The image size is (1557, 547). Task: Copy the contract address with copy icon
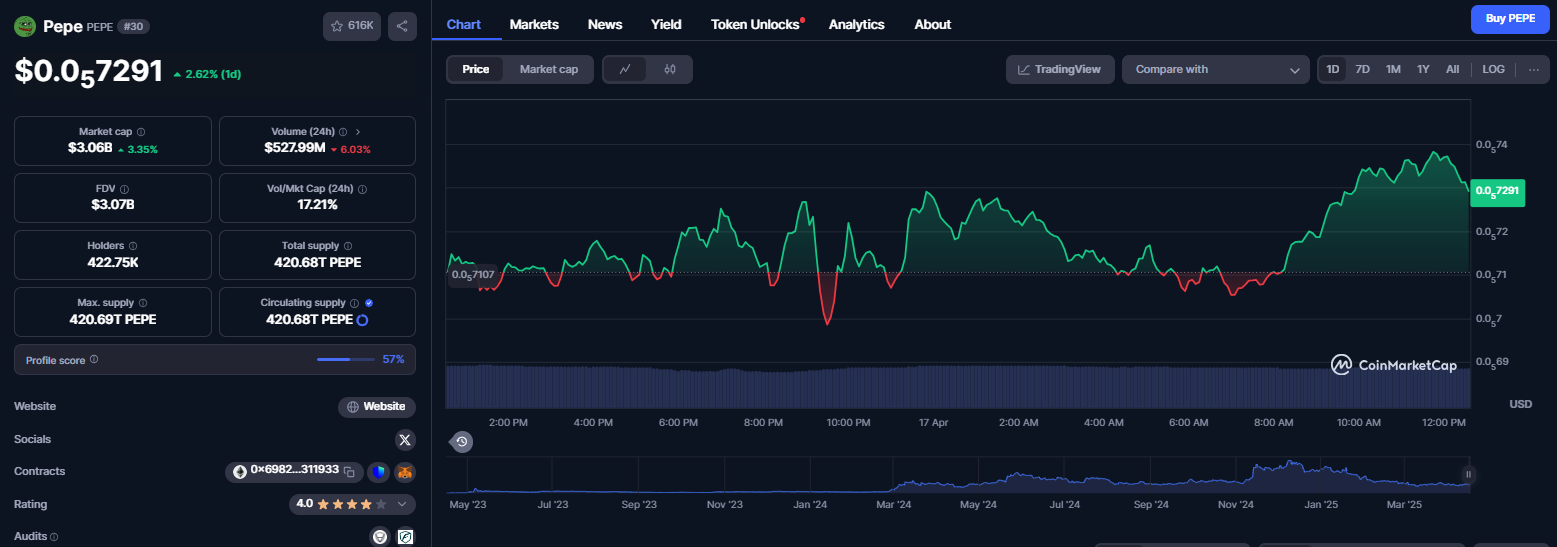coord(350,471)
